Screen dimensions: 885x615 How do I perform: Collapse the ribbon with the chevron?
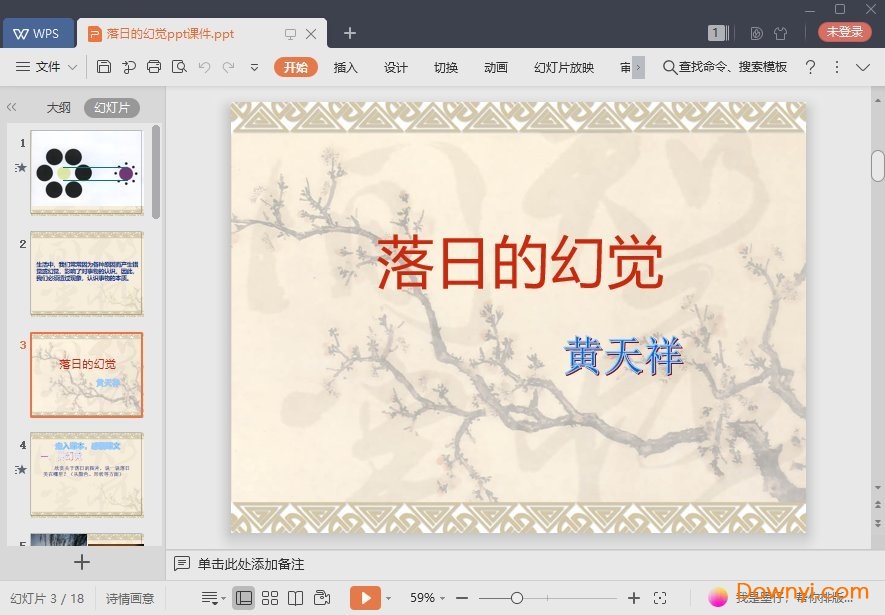[864, 68]
